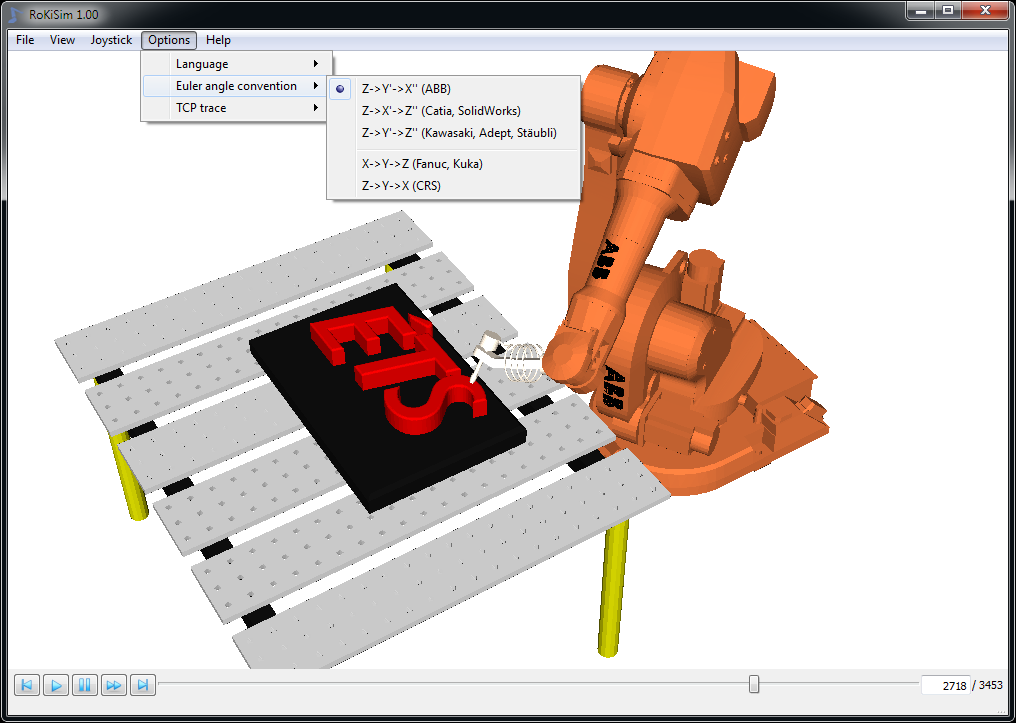Minimize the RoKiSim window
The image size is (1016, 723).
pyautogui.click(x=920, y=10)
